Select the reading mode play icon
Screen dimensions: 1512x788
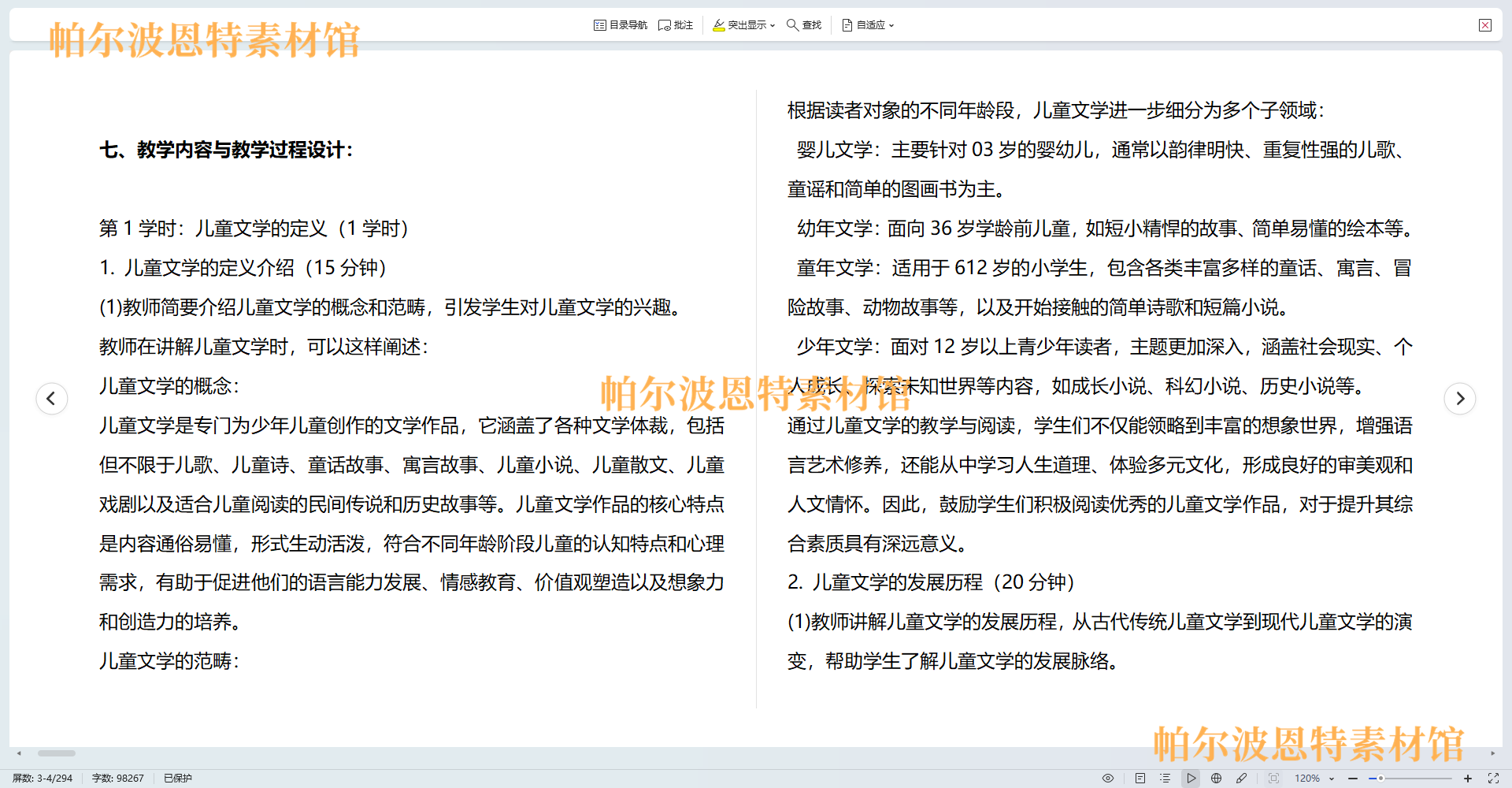[1191, 778]
